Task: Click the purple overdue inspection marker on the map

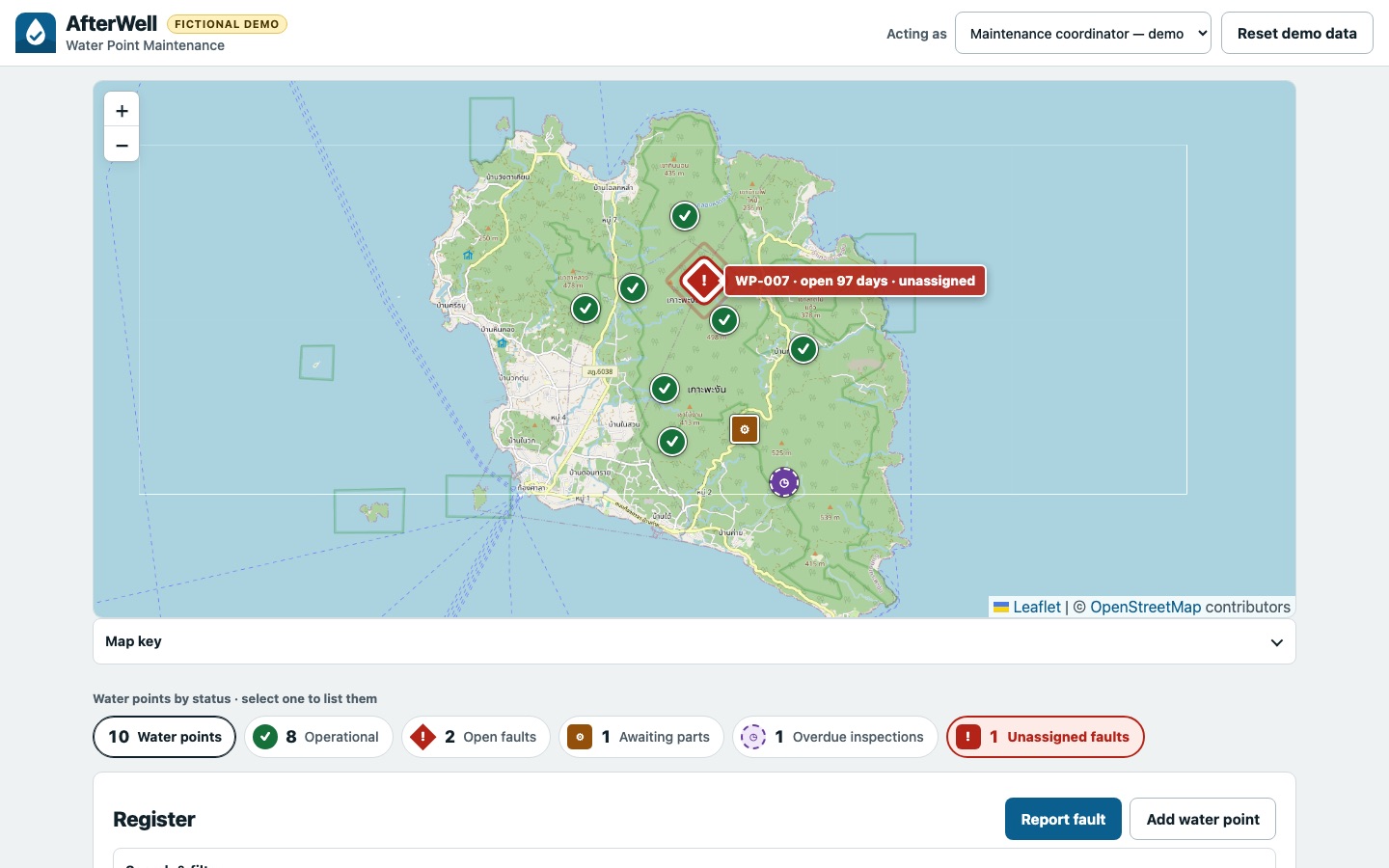Action: [784, 482]
